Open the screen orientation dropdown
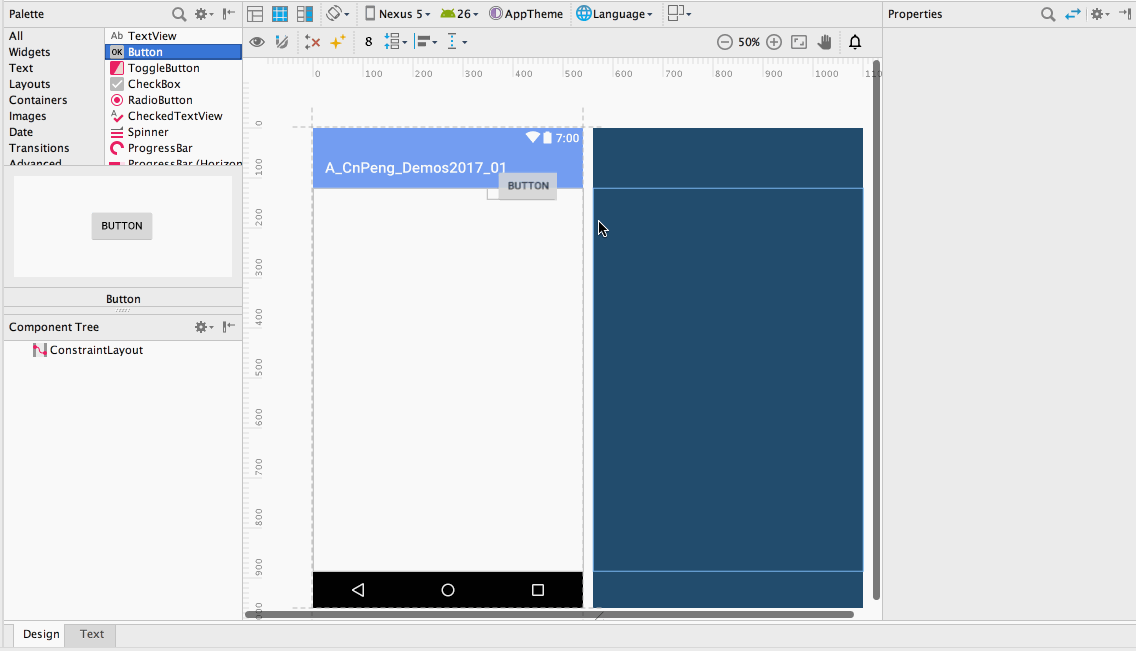This screenshot has height=651, width=1136. tap(338, 14)
